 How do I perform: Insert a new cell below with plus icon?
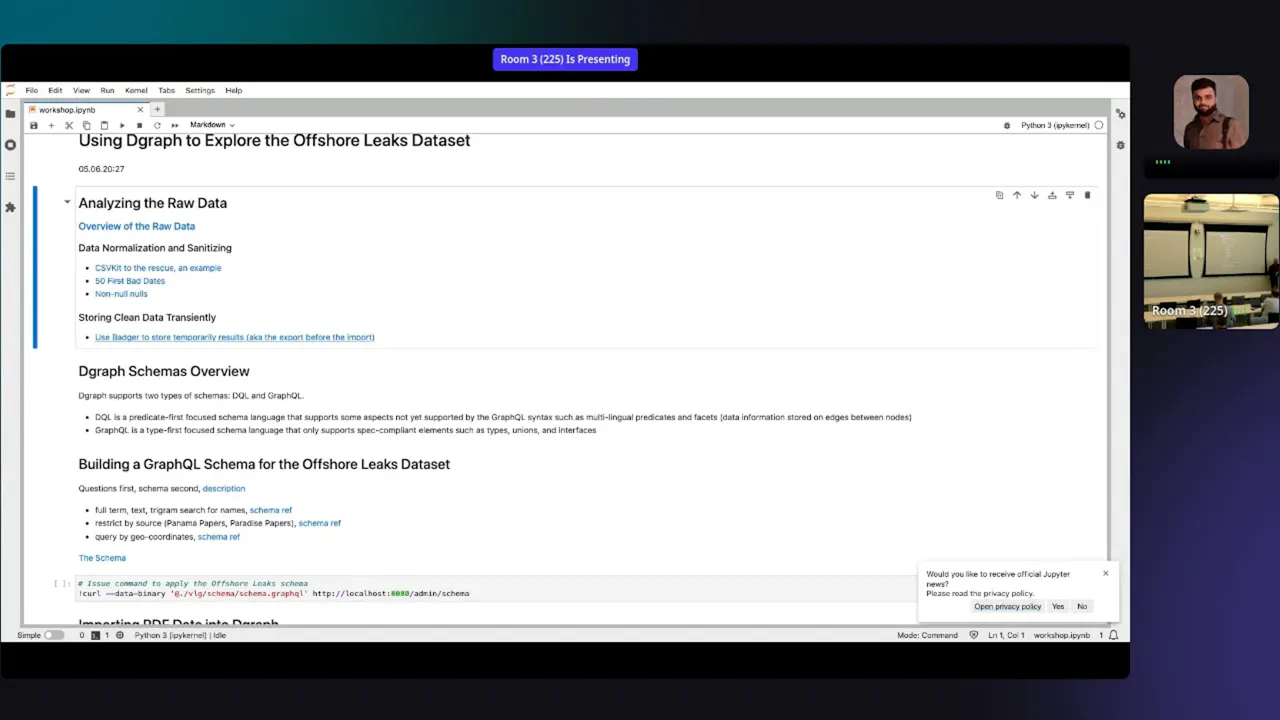tap(51, 125)
